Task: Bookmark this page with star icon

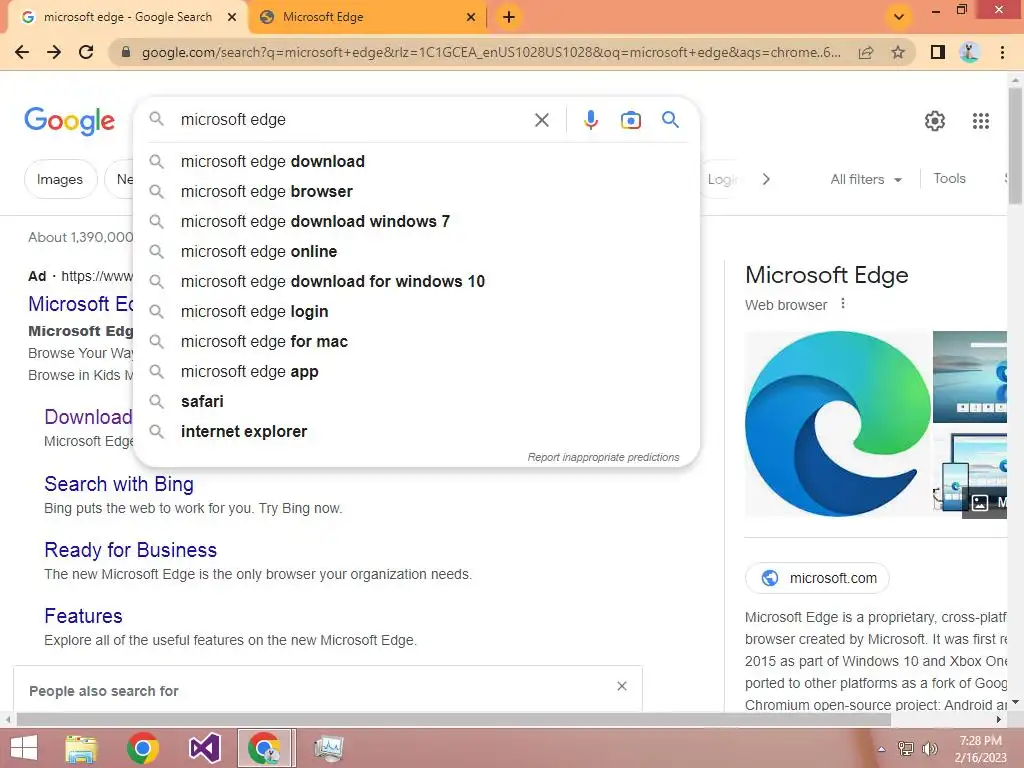Action: (898, 52)
